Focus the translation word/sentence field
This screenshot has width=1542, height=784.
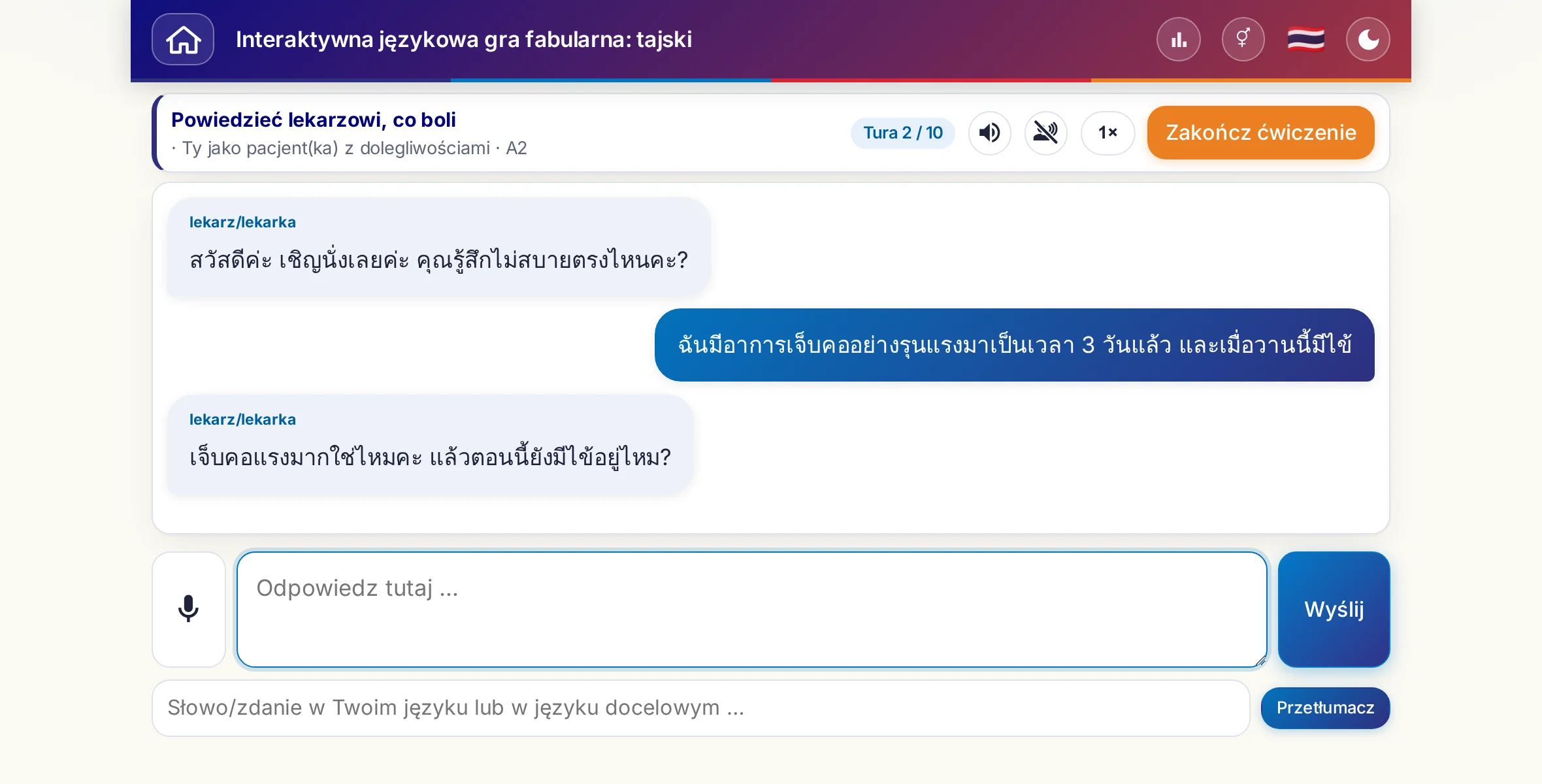click(x=700, y=708)
